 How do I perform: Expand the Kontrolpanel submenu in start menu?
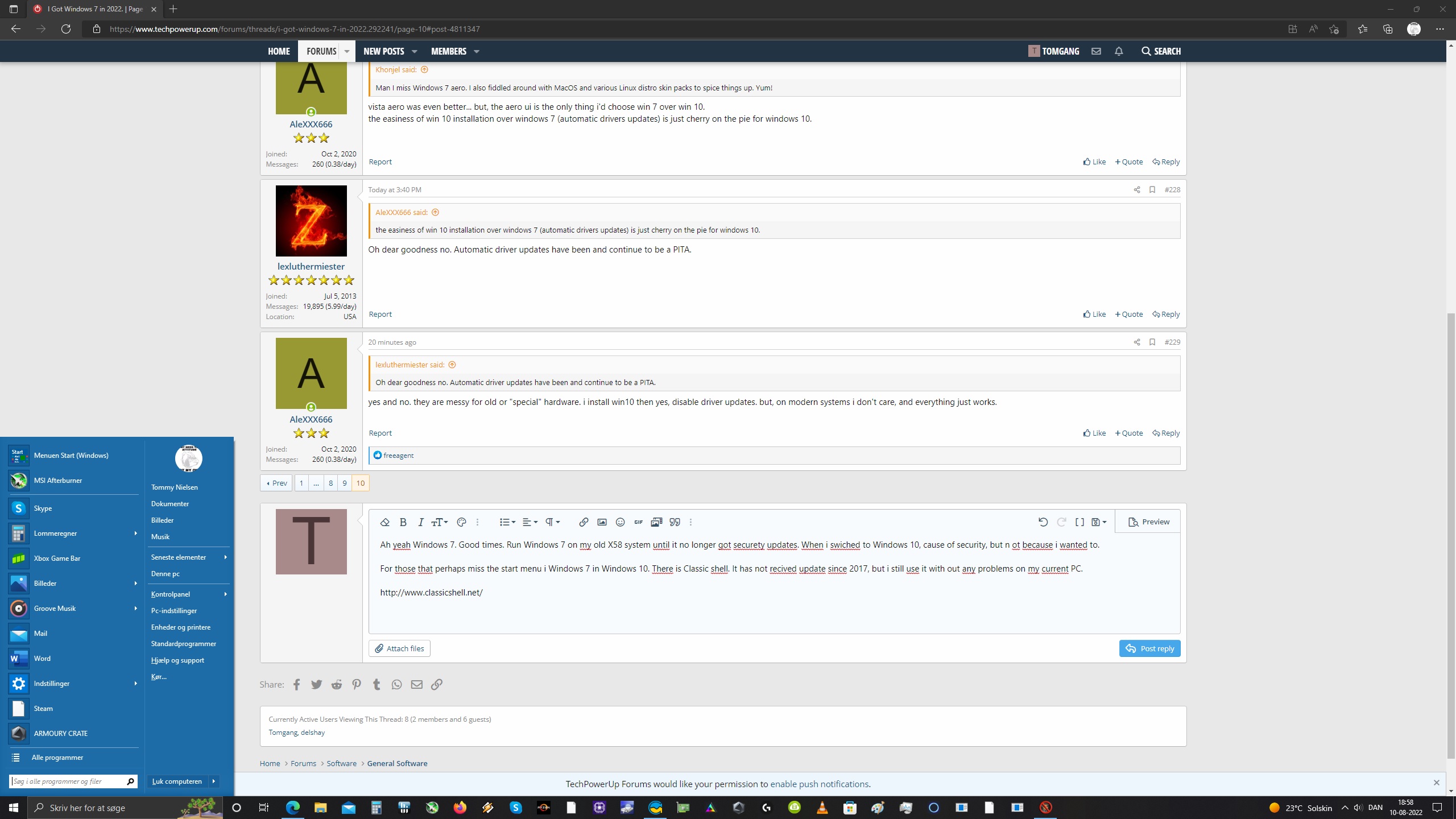coord(189,594)
